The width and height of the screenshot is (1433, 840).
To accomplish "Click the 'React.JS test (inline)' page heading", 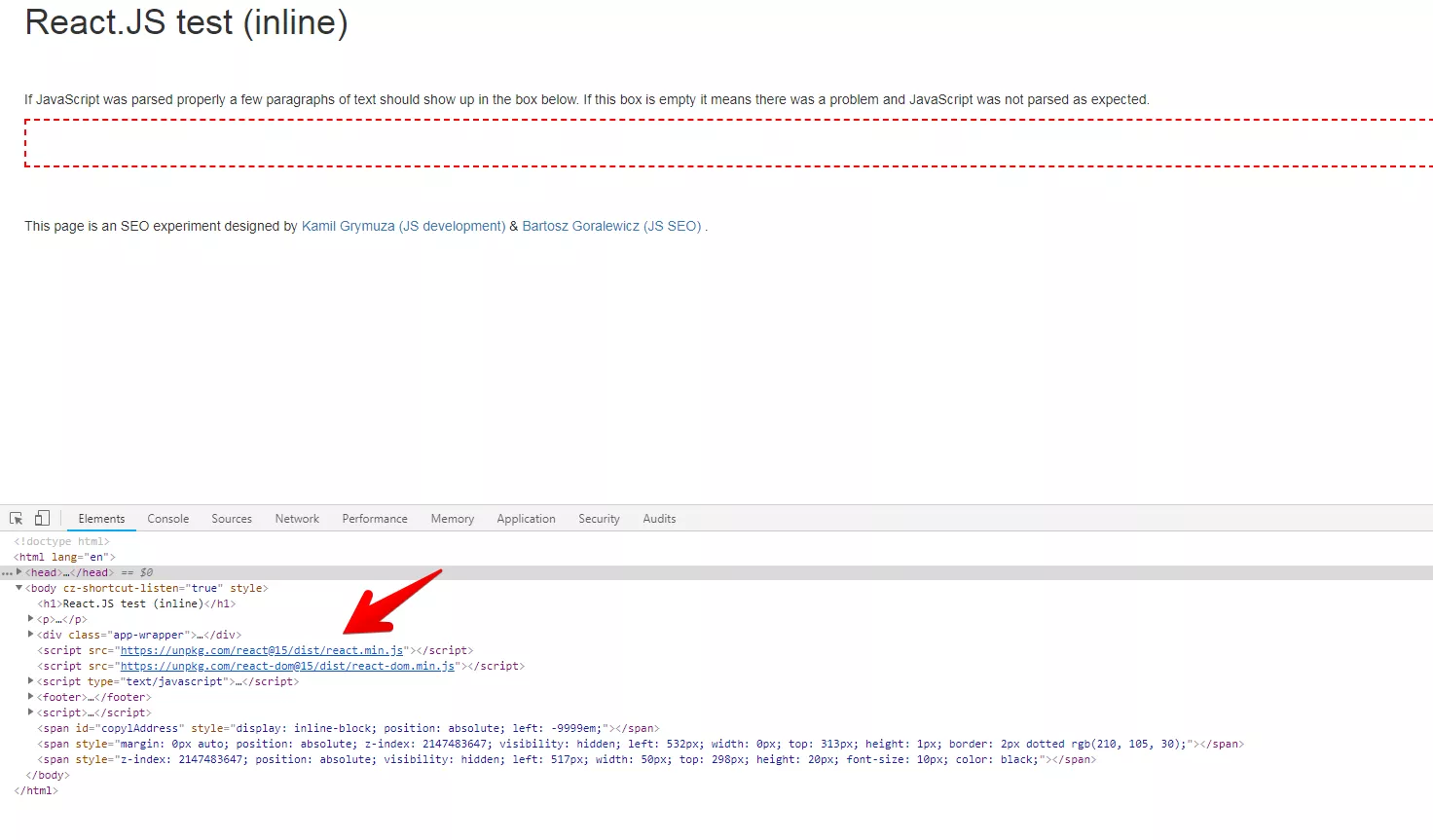I will pos(186,22).
